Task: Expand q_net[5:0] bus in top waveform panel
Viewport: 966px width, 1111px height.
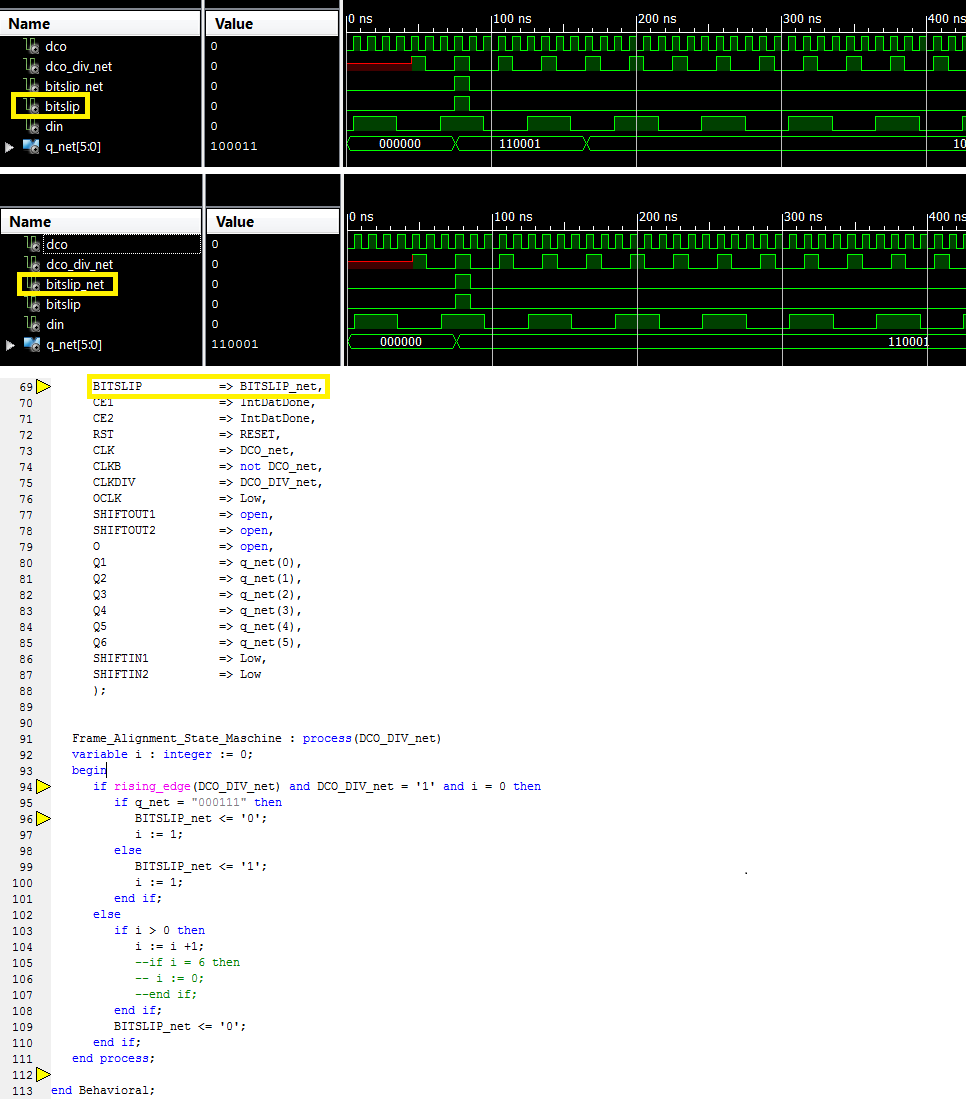Action: tap(9, 147)
